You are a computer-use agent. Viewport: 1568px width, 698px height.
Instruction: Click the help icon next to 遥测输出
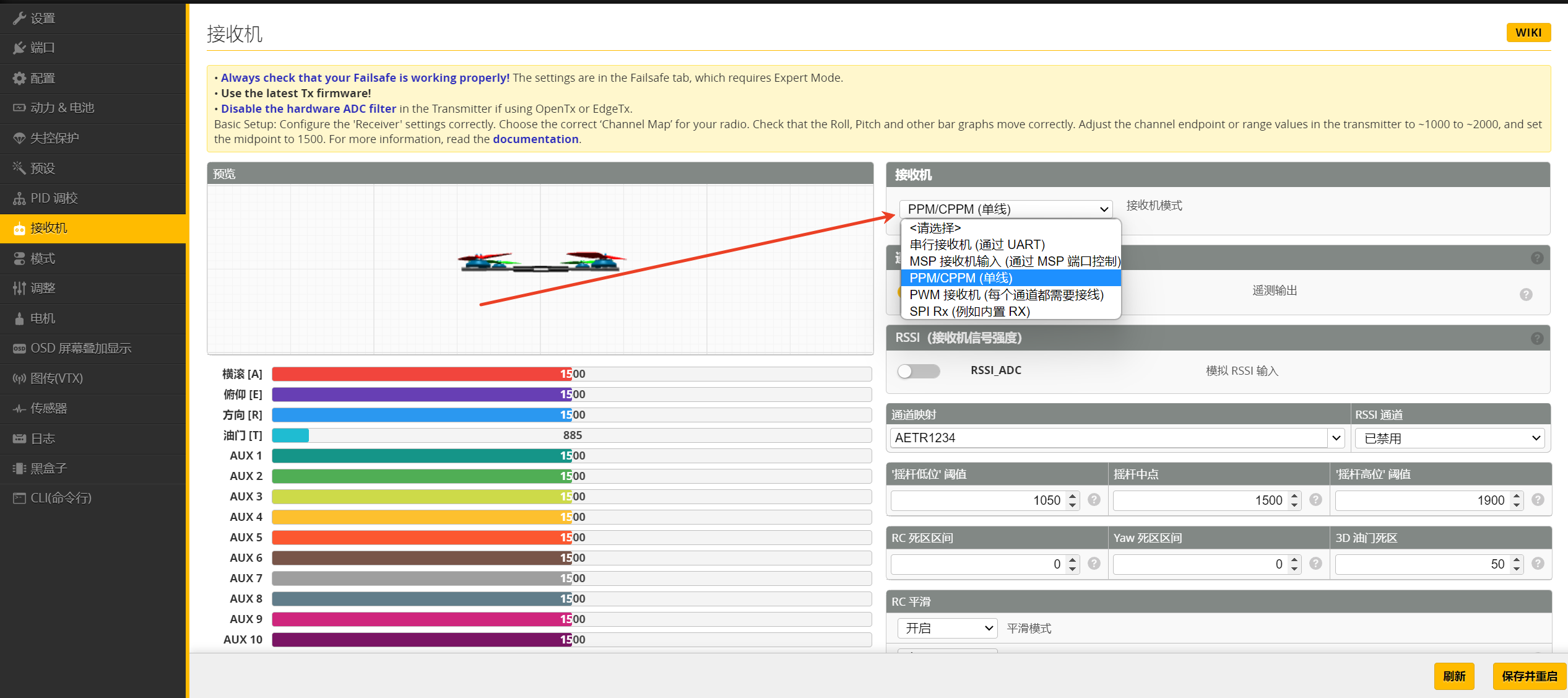(1526, 295)
